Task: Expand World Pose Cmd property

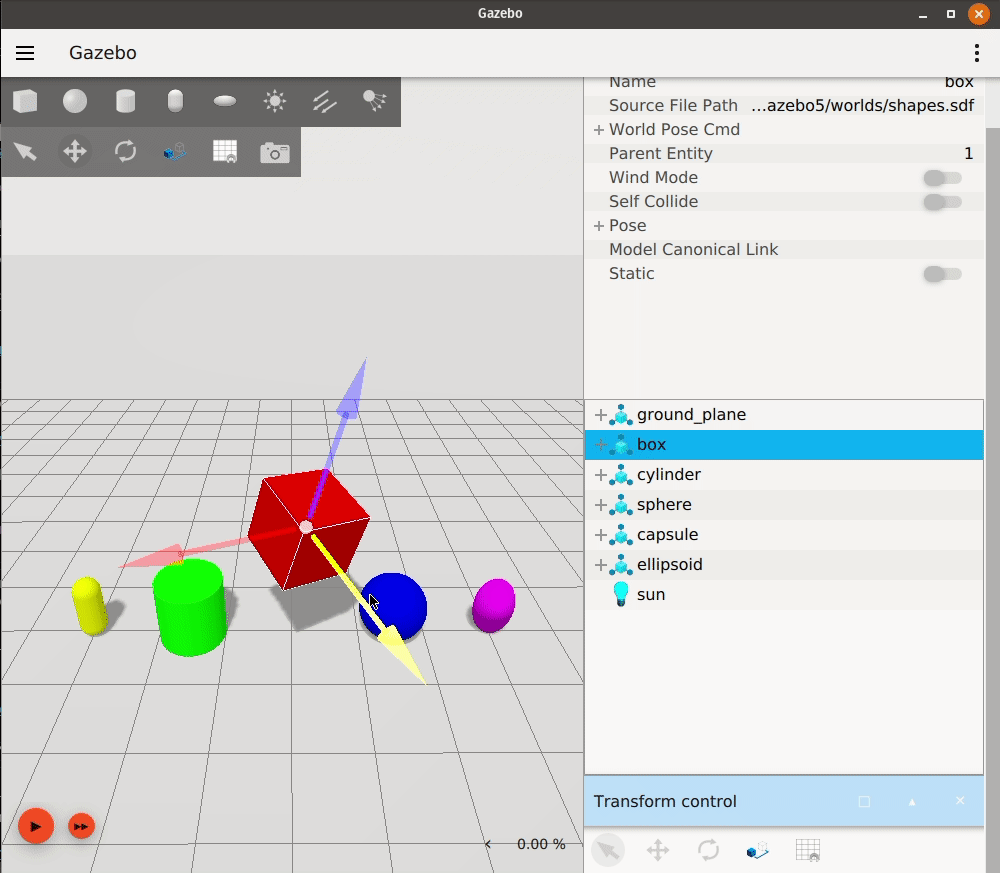Action: [x=599, y=130]
